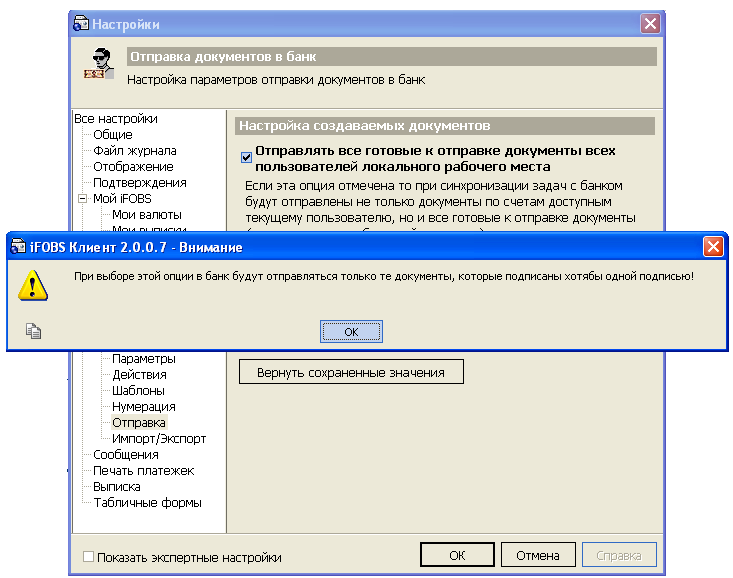
Task: Select 'Сообщения' in the settings tree
Action: point(126,455)
